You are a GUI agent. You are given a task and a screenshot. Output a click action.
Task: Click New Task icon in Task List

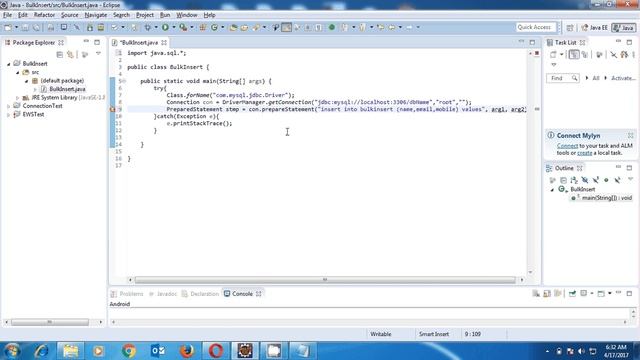click(x=553, y=54)
